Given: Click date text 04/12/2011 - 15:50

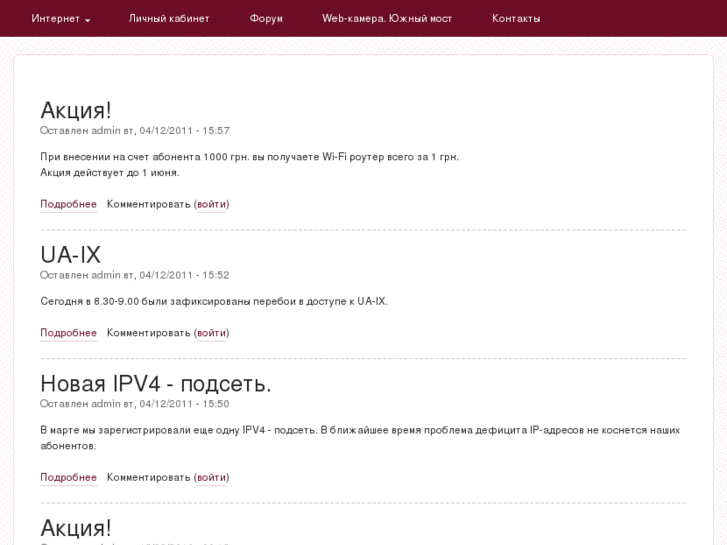Looking at the screenshot, I should pos(185,404).
